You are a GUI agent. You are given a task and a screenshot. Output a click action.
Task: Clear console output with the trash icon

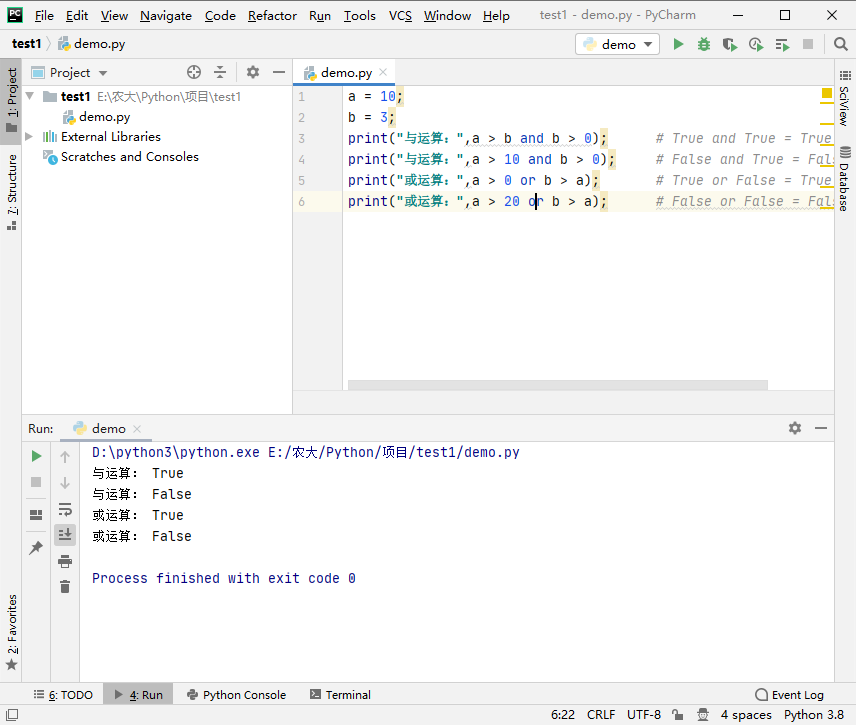pyautogui.click(x=65, y=587)
